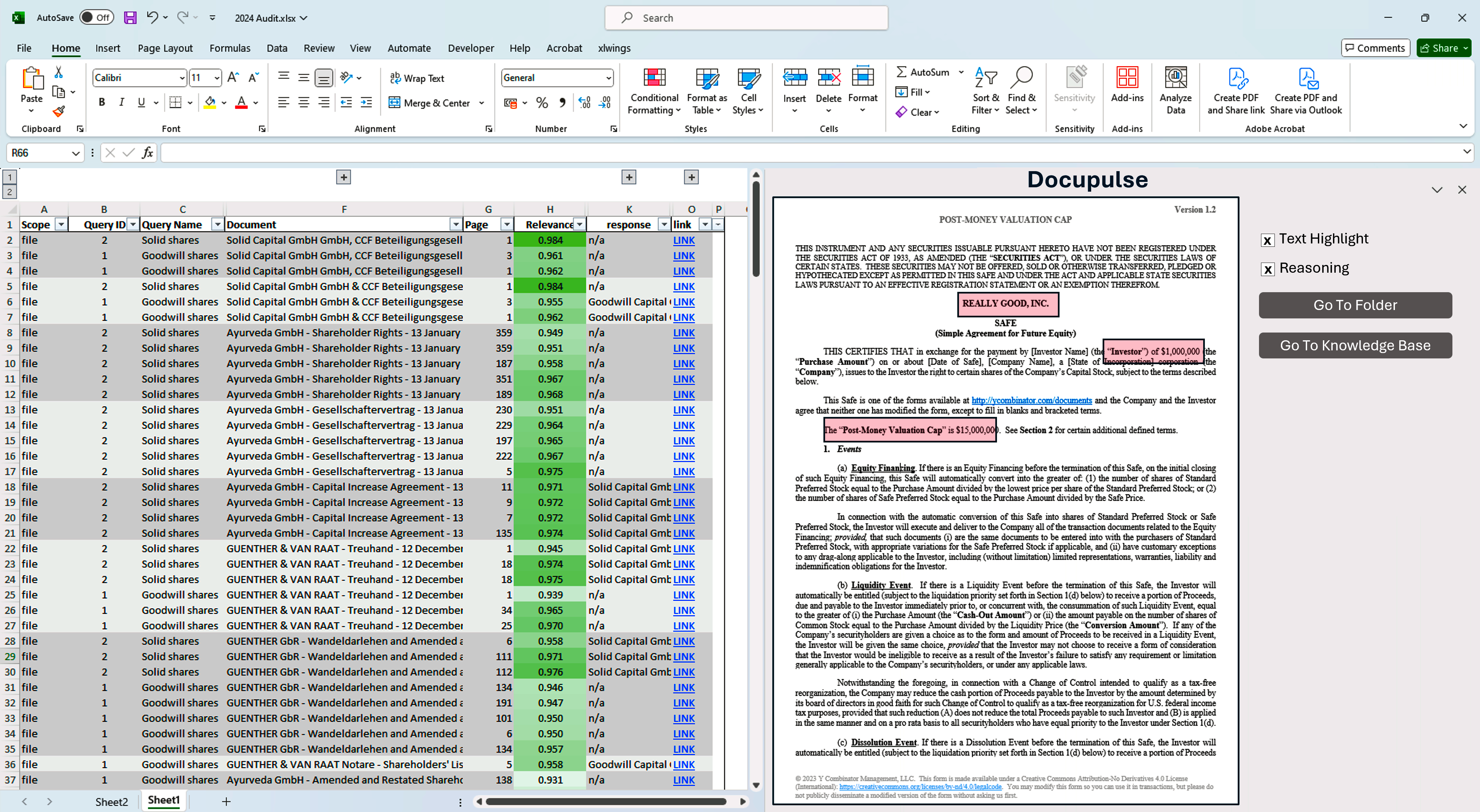
Task: Click the Search box in title bar
Action: pyautogui.click(x=746, y=18)
